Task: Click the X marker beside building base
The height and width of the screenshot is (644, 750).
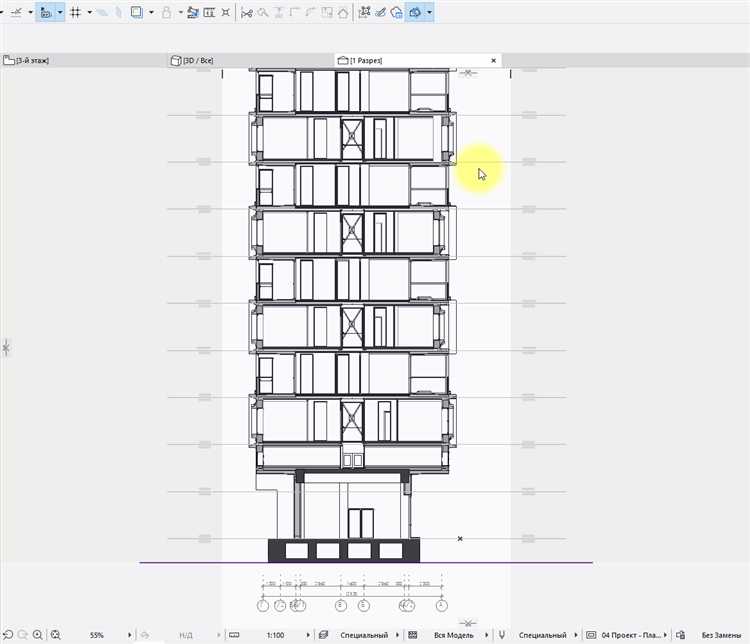Action: (x=460, y=539)
